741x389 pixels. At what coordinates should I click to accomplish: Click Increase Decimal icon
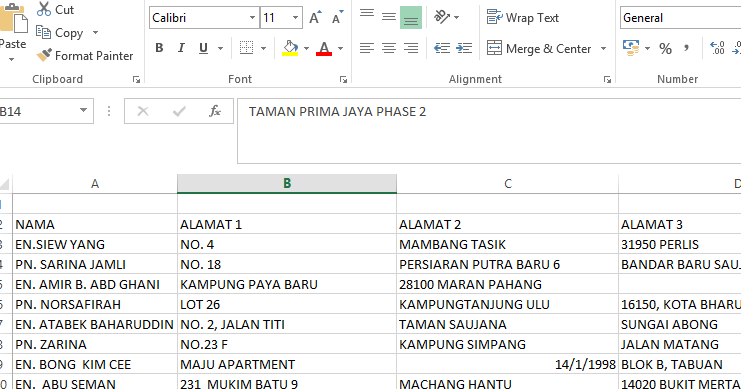(717, 48)
